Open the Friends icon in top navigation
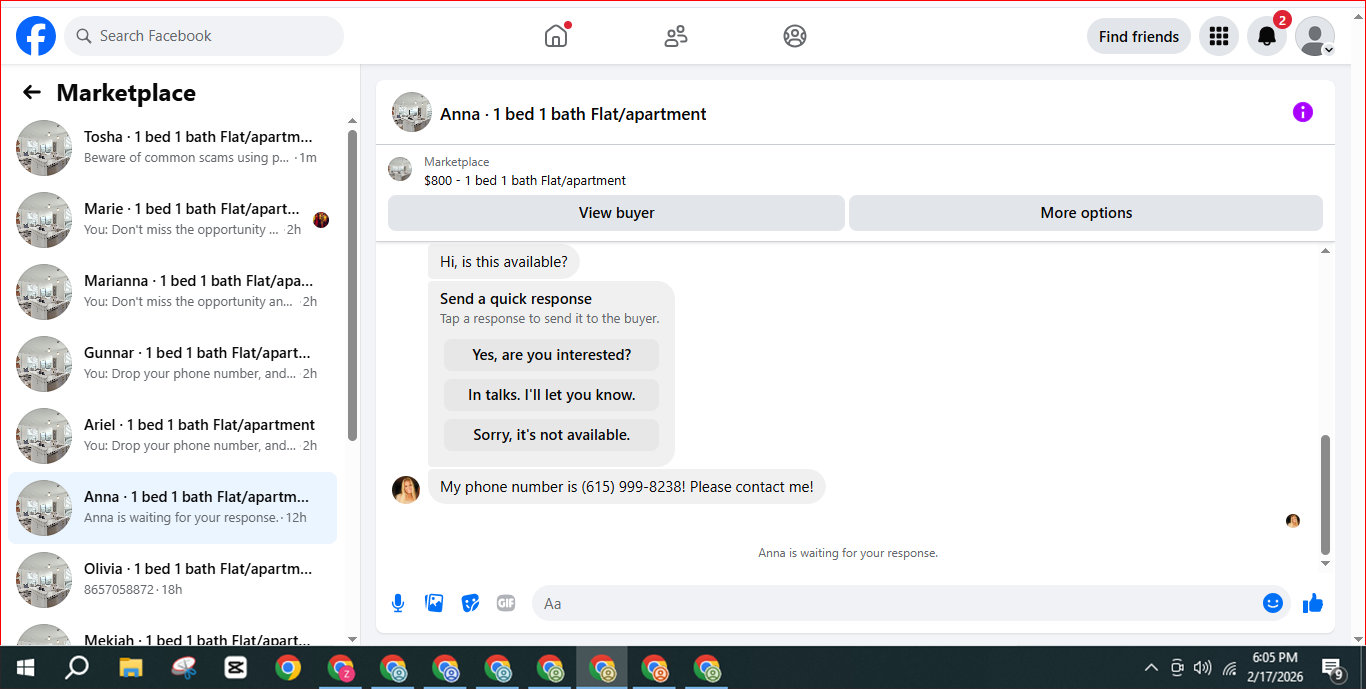Viewport: 1366px width, 689px height. pos(676,36)
